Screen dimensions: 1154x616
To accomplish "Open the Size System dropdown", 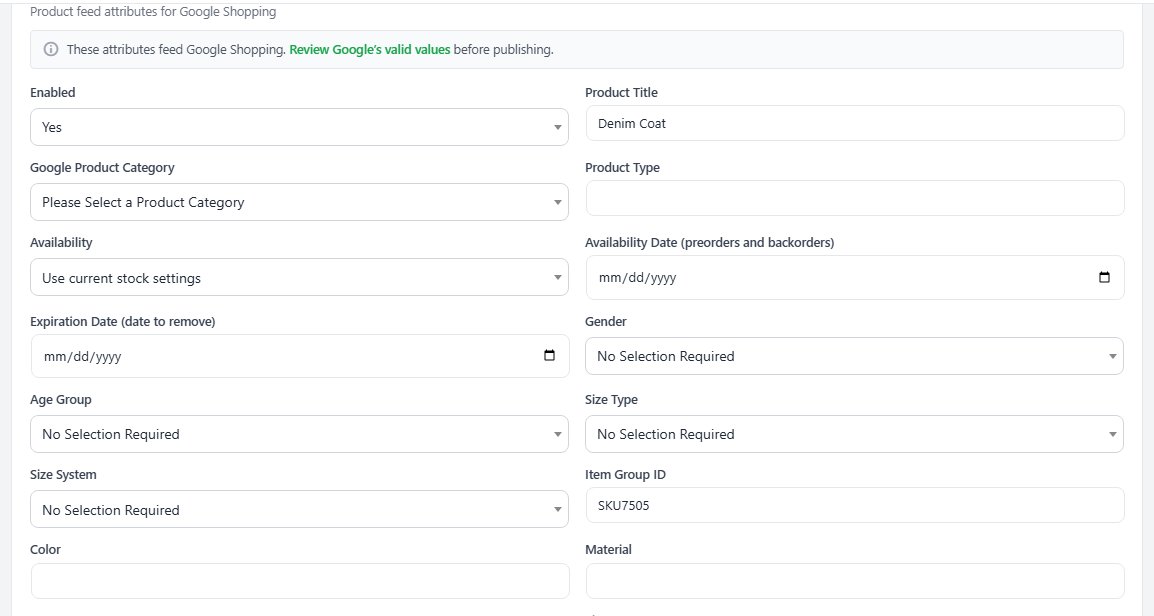I will coord(299,509).
